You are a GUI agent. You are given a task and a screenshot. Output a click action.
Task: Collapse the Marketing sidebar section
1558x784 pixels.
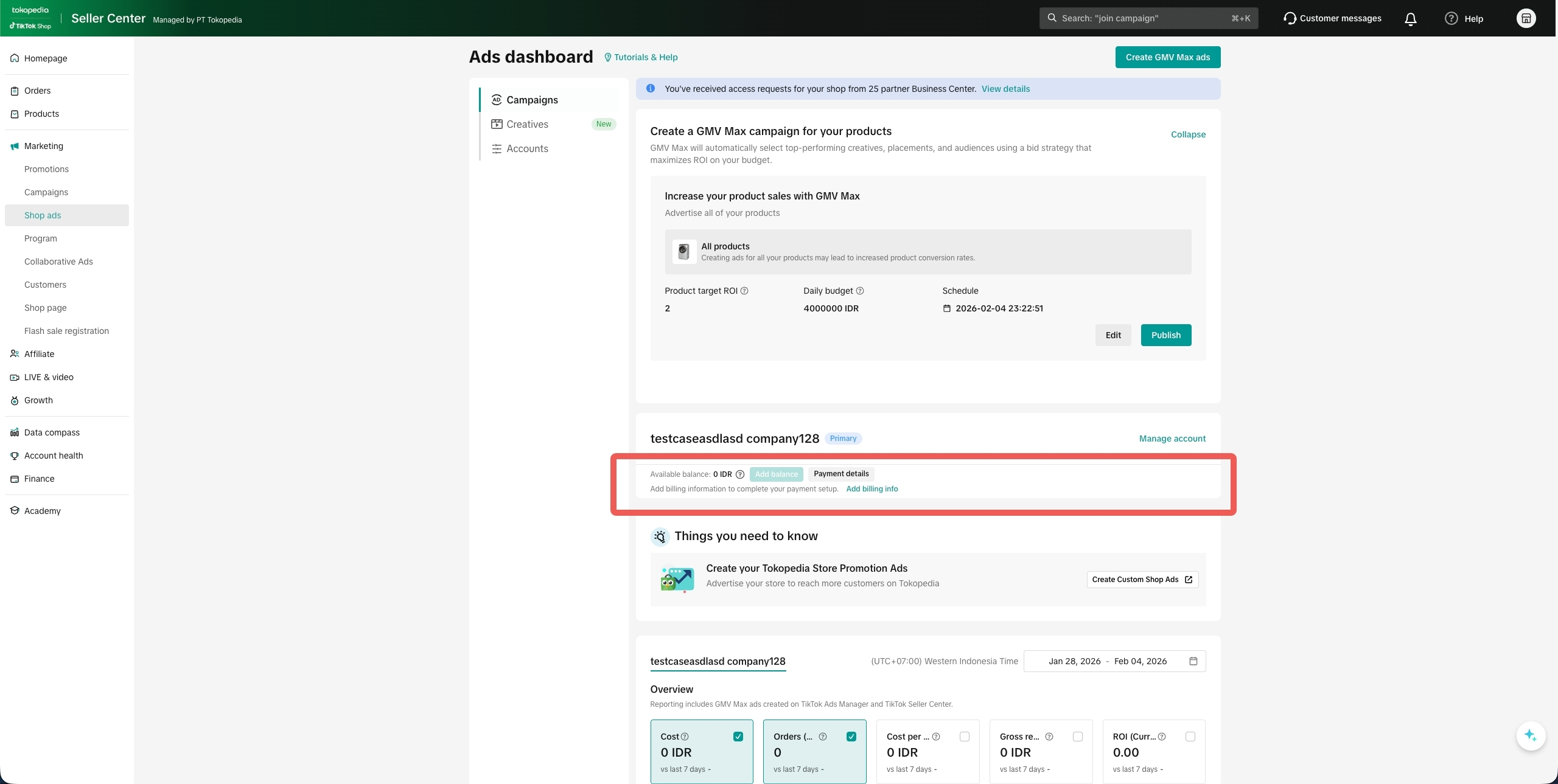coord(44,146)
